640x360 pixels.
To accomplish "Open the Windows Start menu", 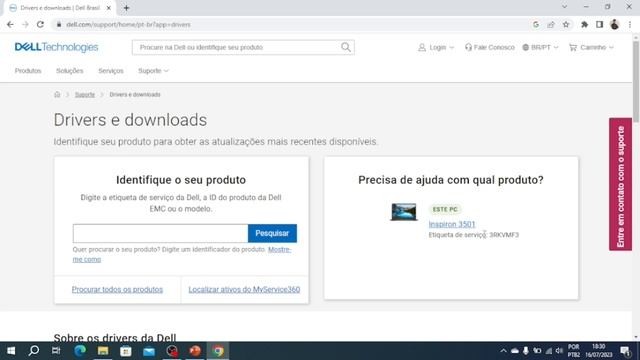I will (11, 351).
